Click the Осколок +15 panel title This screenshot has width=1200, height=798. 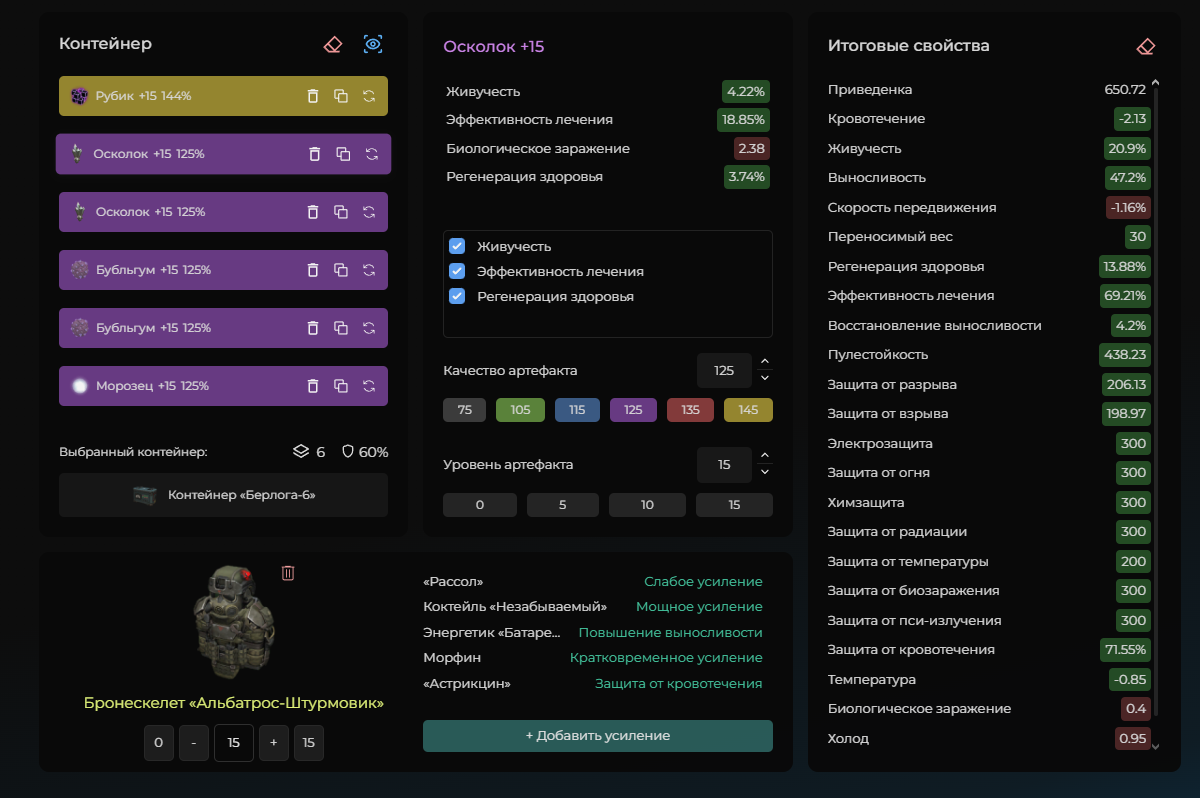[494, 46]
